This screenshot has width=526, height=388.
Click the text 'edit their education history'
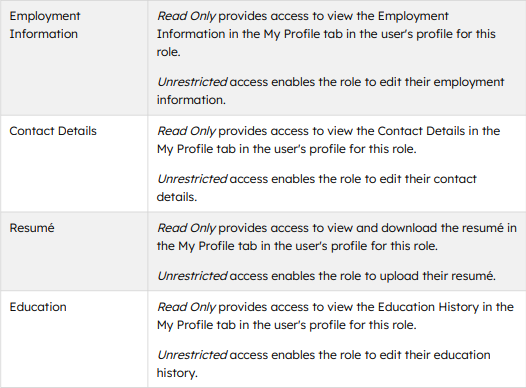[324, 364]
